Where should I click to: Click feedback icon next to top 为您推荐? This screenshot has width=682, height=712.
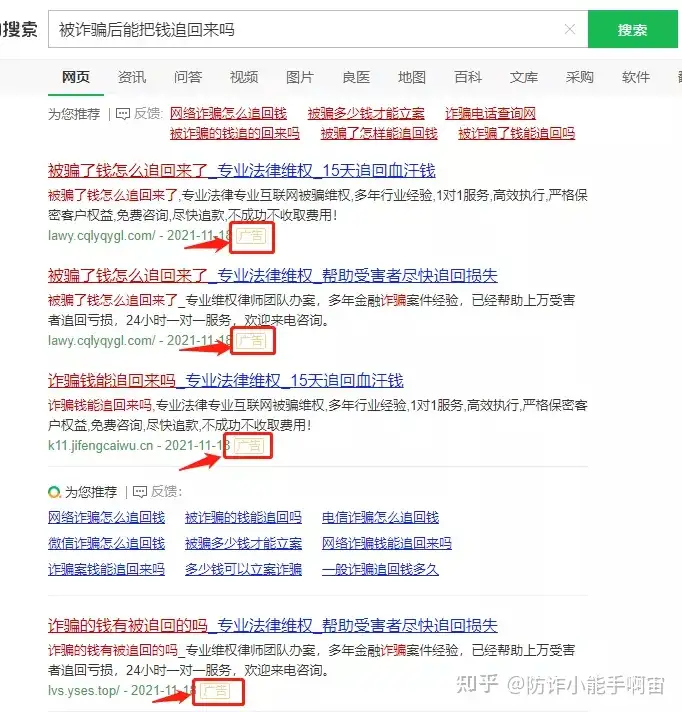123,114
